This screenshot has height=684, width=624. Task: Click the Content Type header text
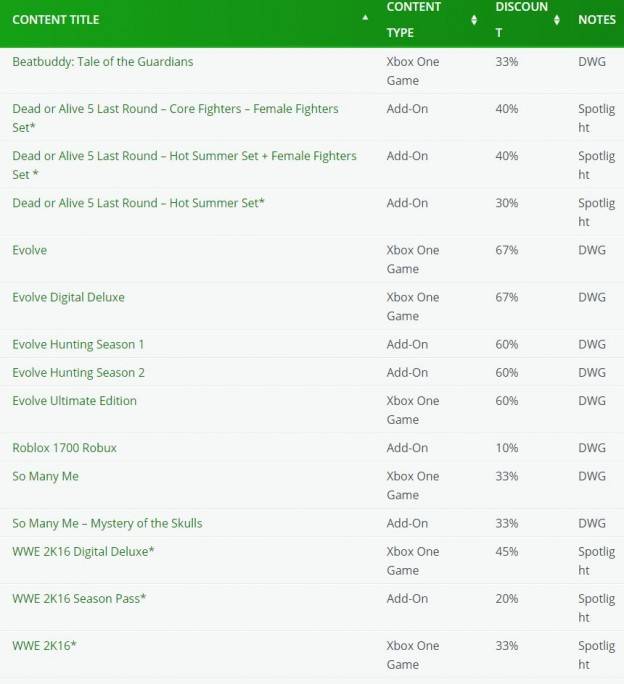click(414, 20)
